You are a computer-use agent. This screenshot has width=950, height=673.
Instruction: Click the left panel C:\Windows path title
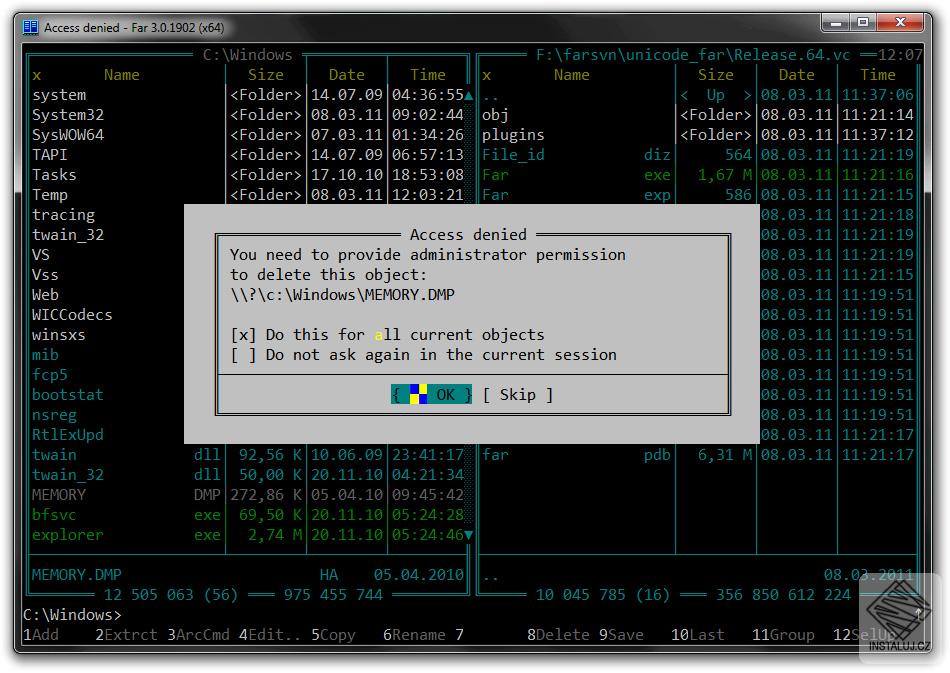pyautogui.click(x=247, y=55)
